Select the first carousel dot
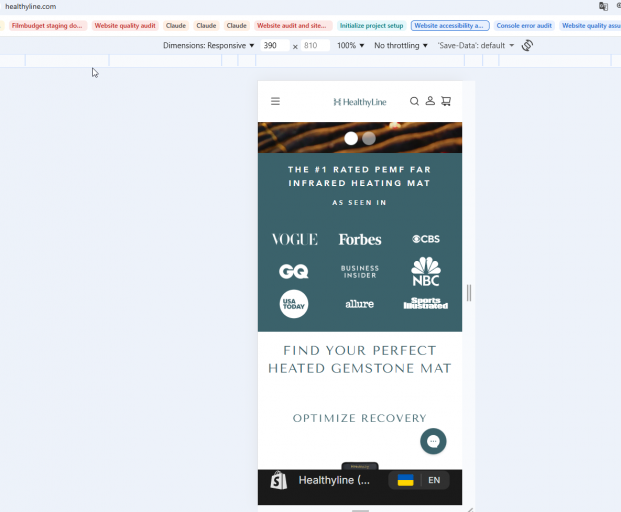The image size is (621, 512). click(351, 138)
